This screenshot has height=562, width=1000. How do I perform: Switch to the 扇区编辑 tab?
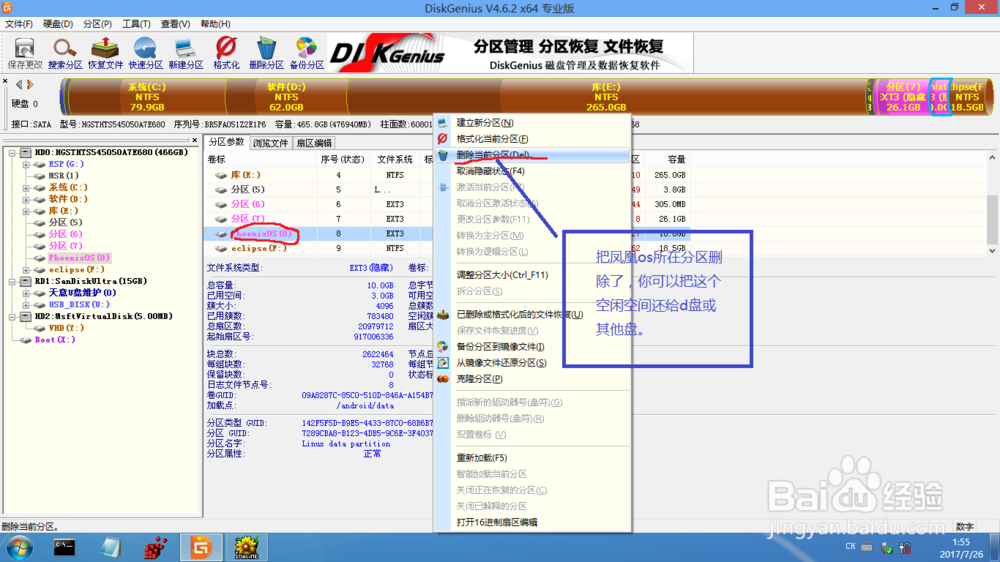point(314,143)
